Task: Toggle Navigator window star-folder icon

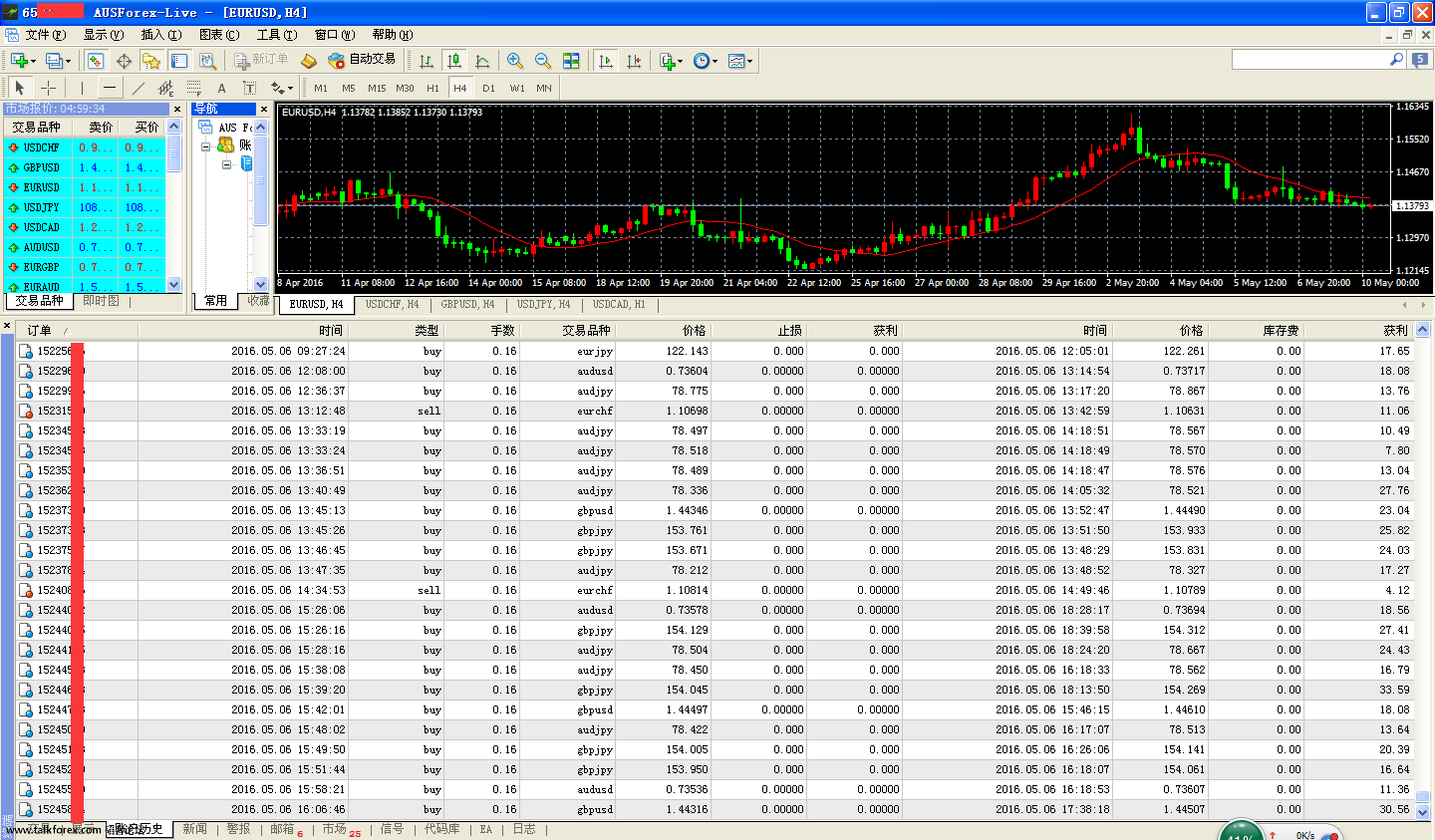Action: click(151, 61)
